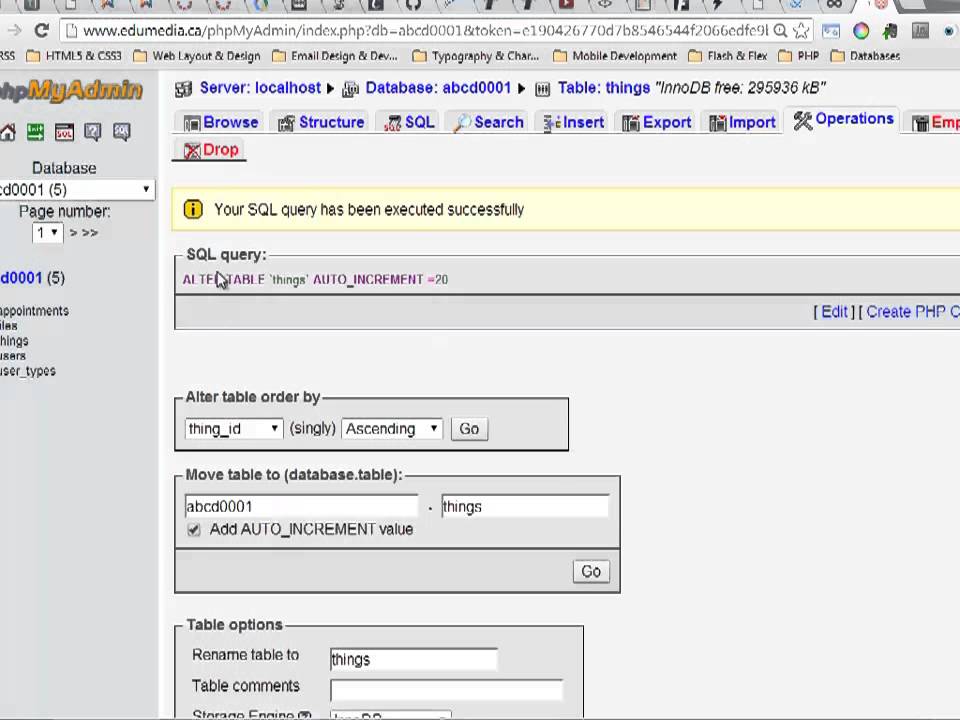The height and width of the screenshot is (720, 960).
Task: Click the Create PHP Code link
Action: (x=912, y=312)
